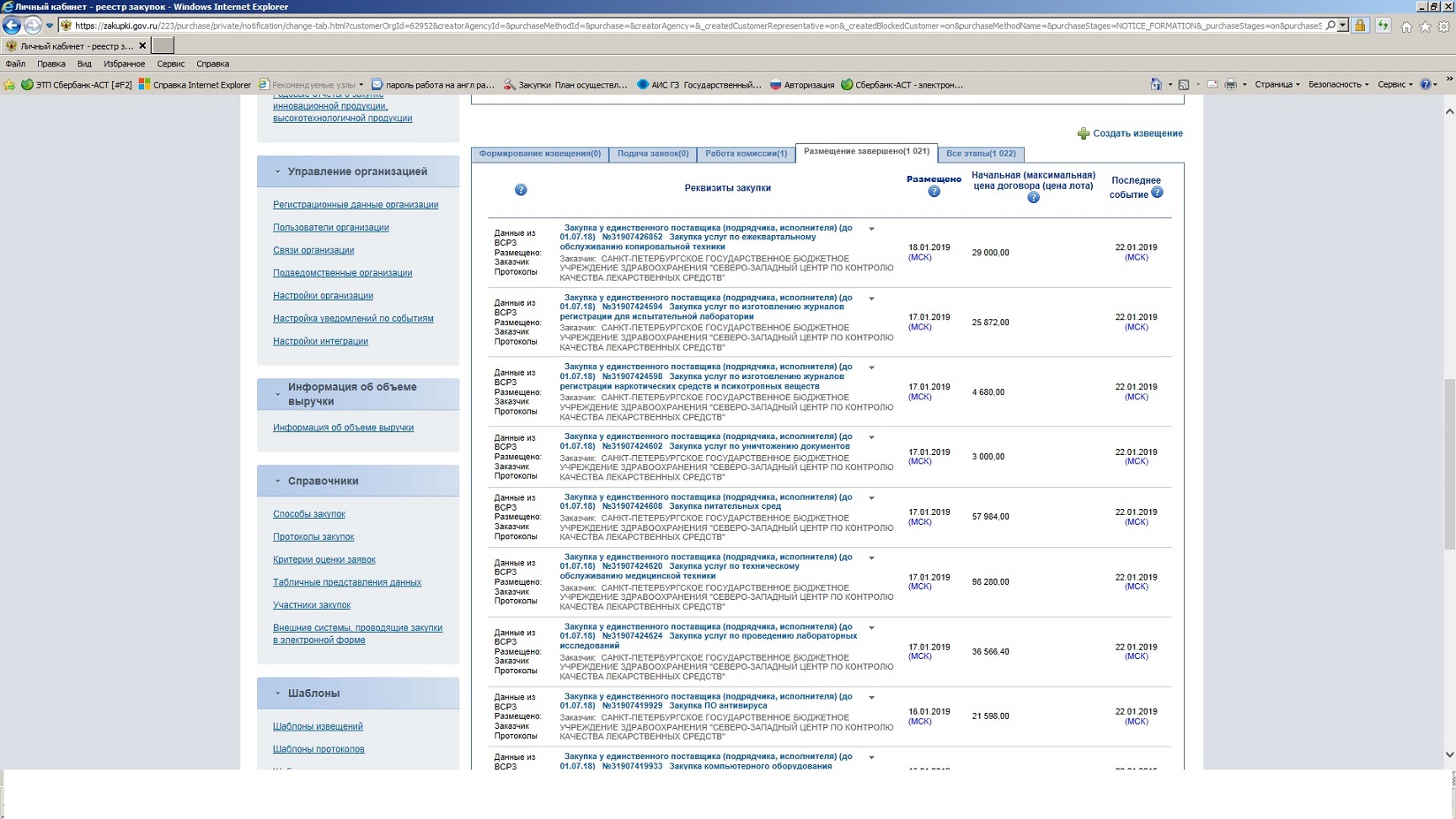
Task: Collapse the Шаблоны sidebar section
Action: pyautogui.click(x=277, y=693)
